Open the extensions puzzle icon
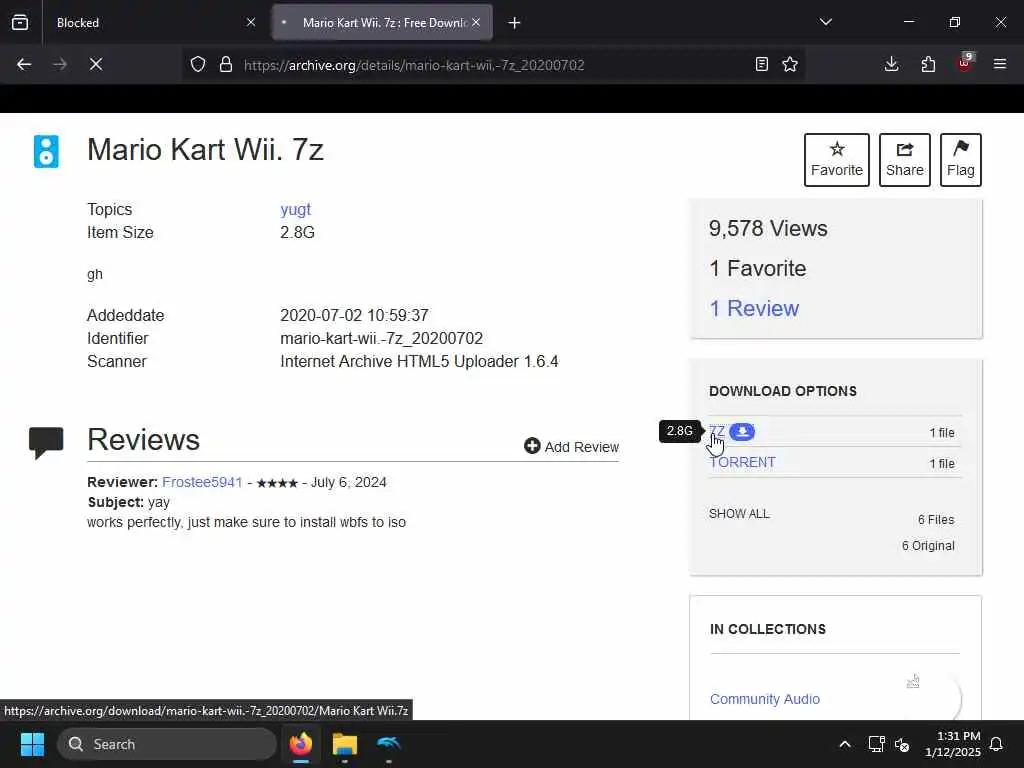Viewport: 1024px width, 768px height. tap(928, 64)
